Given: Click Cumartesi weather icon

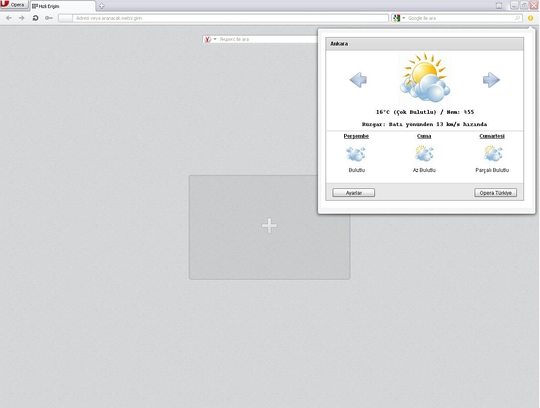Looking at the screenshot, I should click(492, 154).
